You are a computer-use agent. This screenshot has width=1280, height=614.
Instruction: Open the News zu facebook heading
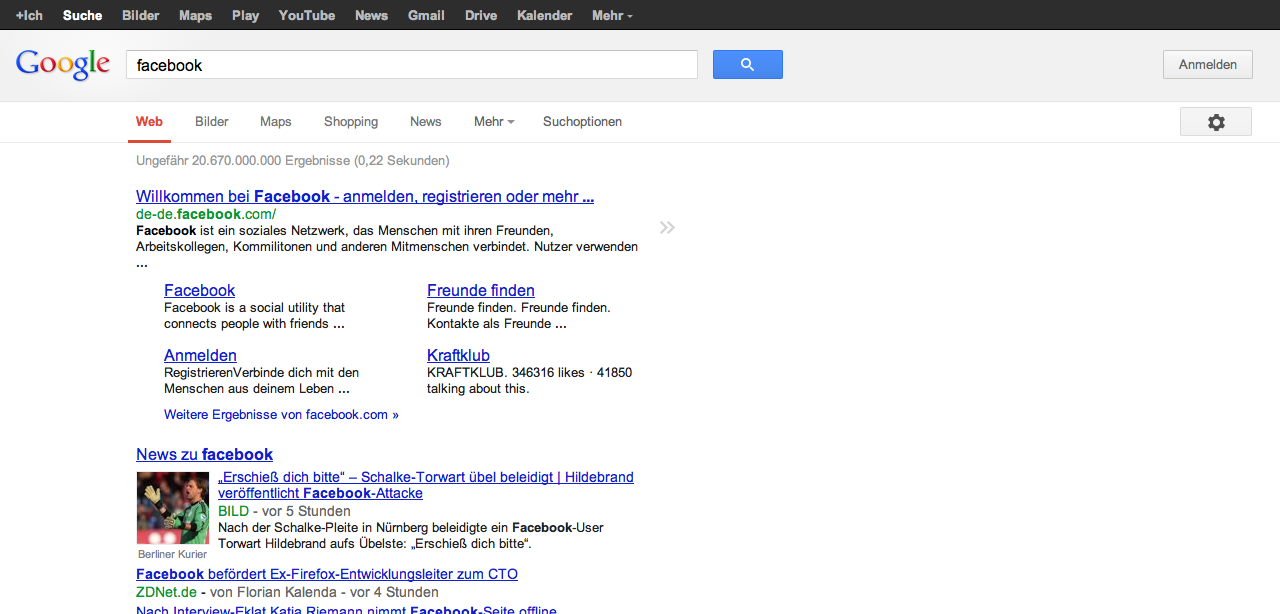[x=204, y=455]
